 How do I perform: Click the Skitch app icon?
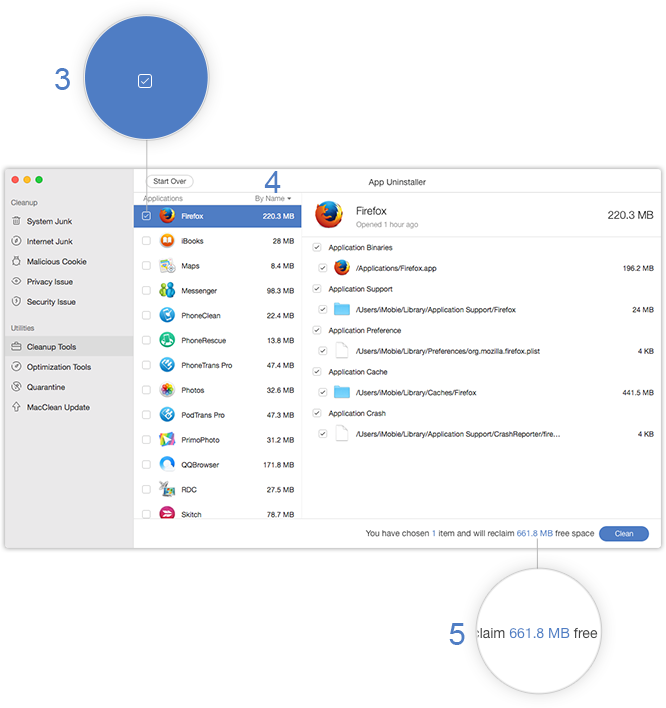tap(167, 513)
